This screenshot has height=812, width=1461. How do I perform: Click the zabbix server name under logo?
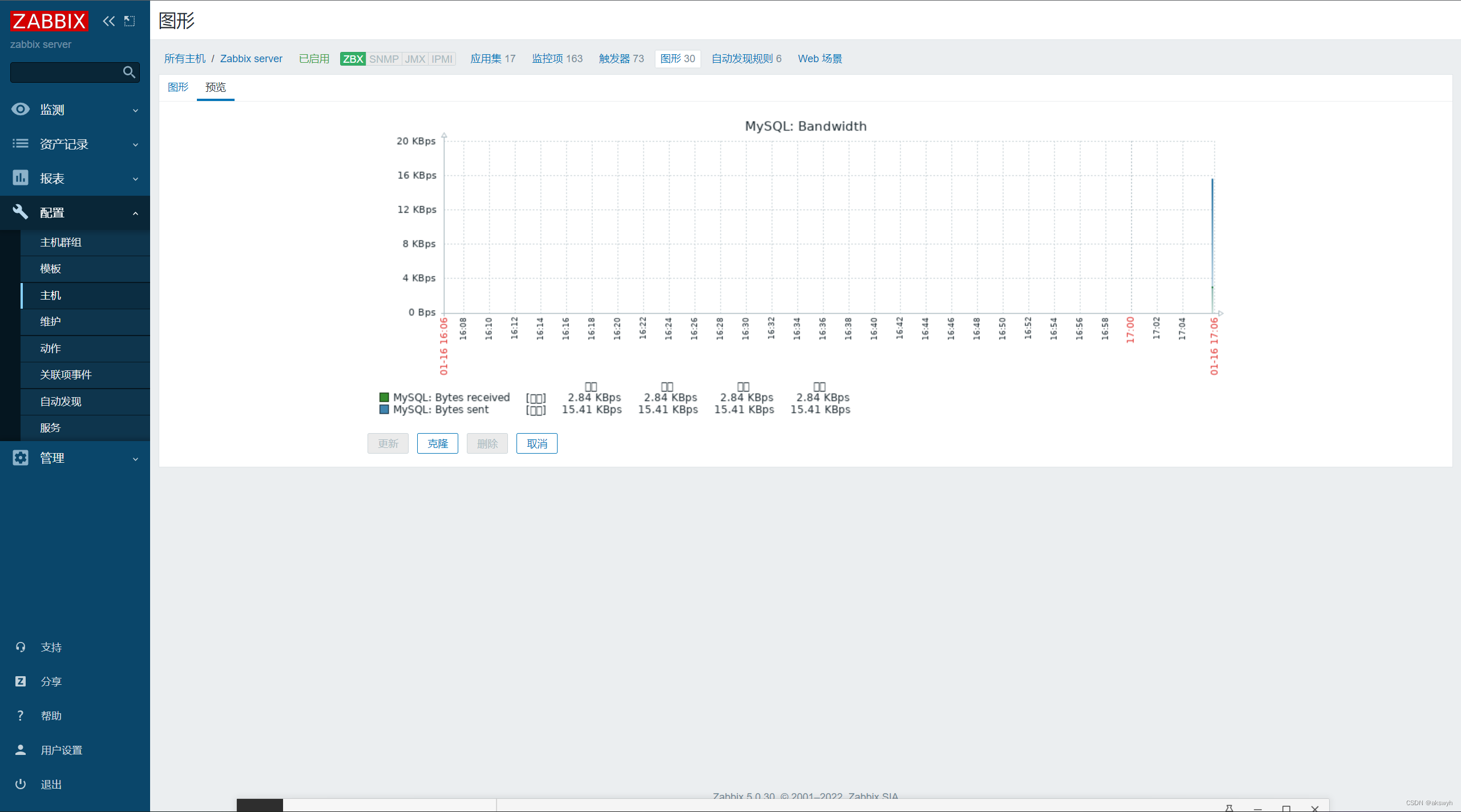[41, 45]
